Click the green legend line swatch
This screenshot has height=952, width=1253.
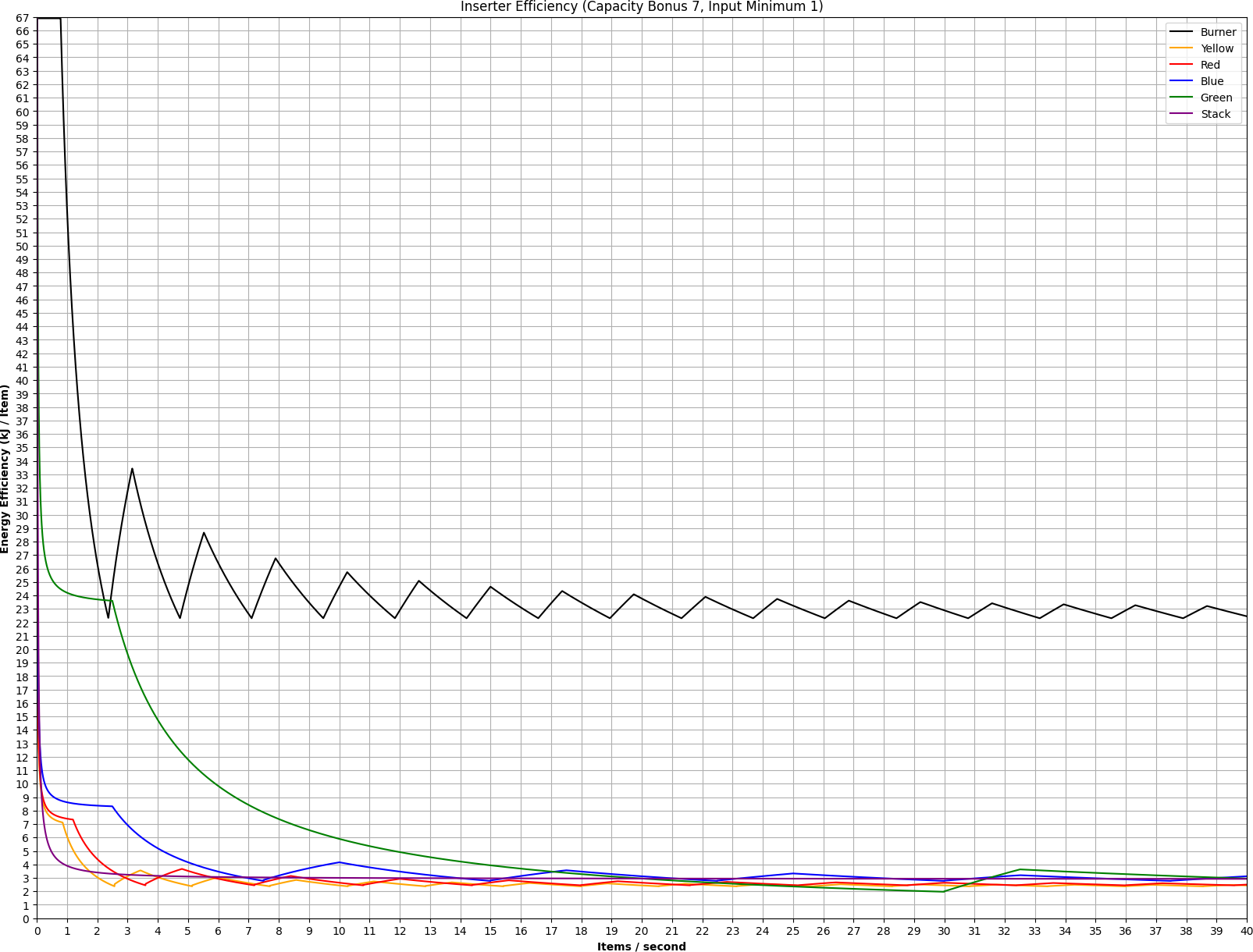(x=1181, y=98)
